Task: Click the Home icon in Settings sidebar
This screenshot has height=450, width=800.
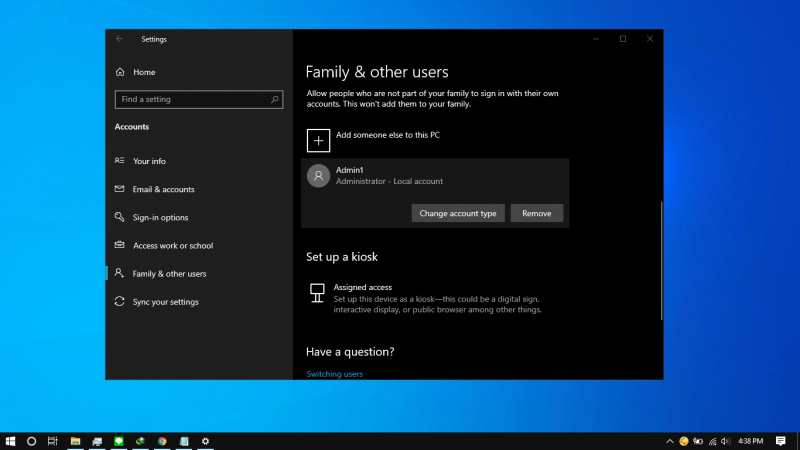Action: (x=120, y=72)
